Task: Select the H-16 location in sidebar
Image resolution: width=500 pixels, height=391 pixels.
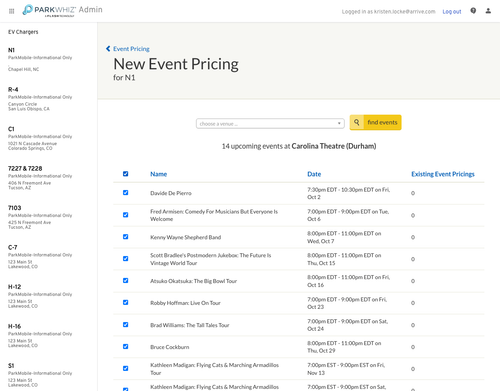Action: pyautogui.click(x=40, y=335)
